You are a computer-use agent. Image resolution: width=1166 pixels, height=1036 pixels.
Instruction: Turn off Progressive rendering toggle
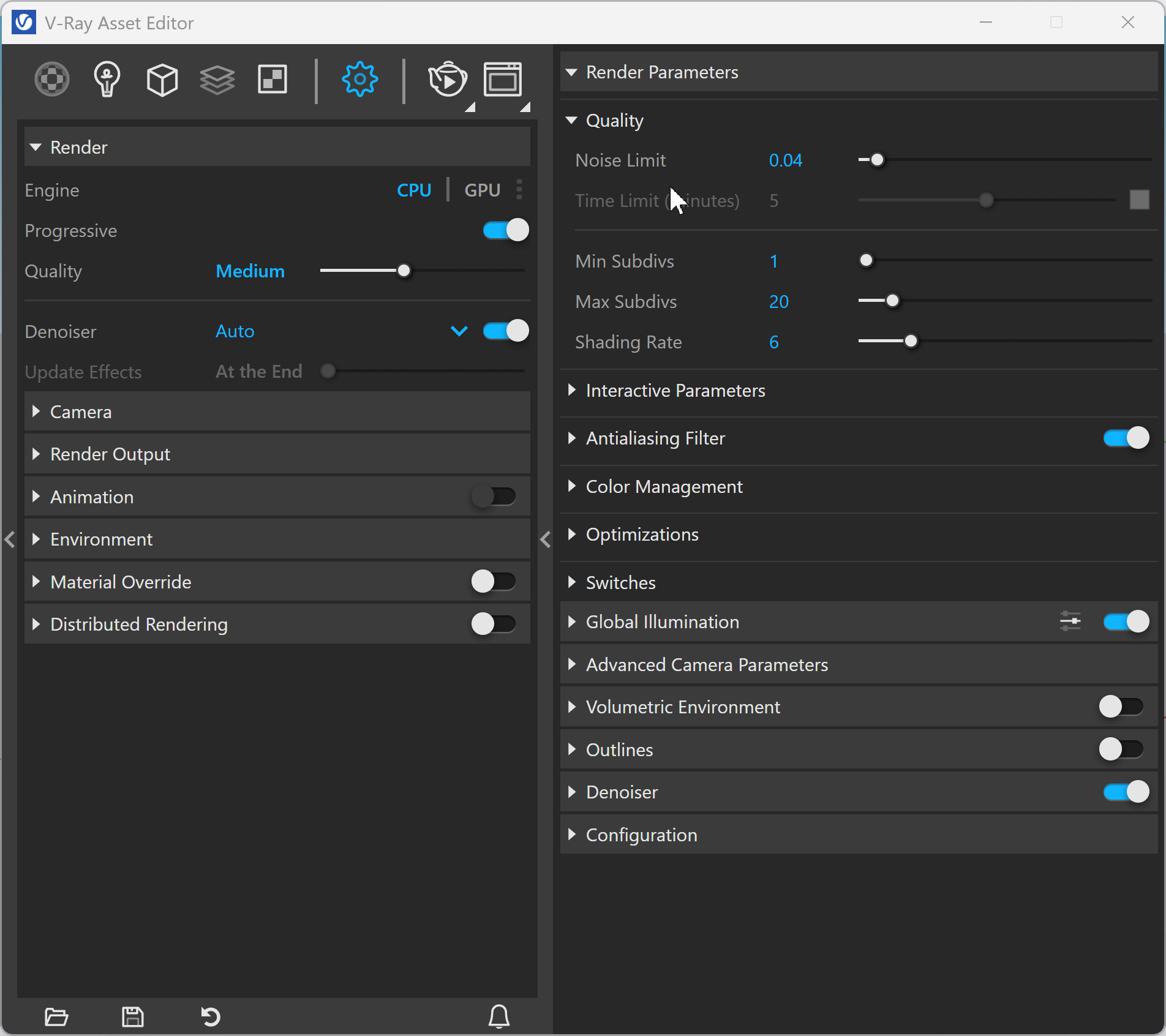(506, 230)
